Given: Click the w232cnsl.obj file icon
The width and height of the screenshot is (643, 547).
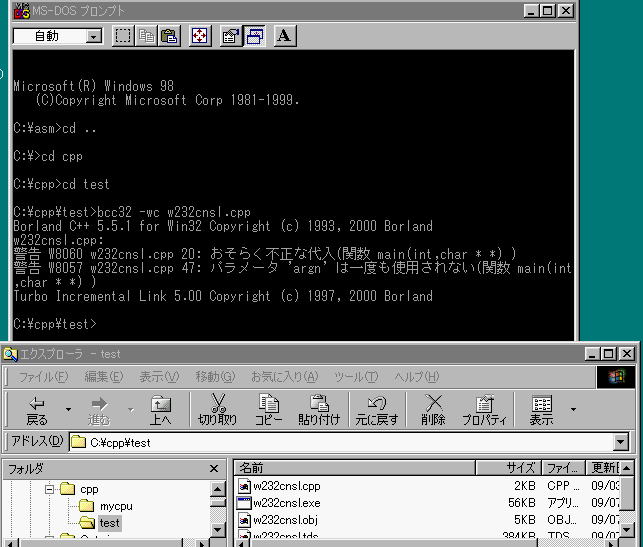Looking at the screenshot, I should (x=244, y=520).
